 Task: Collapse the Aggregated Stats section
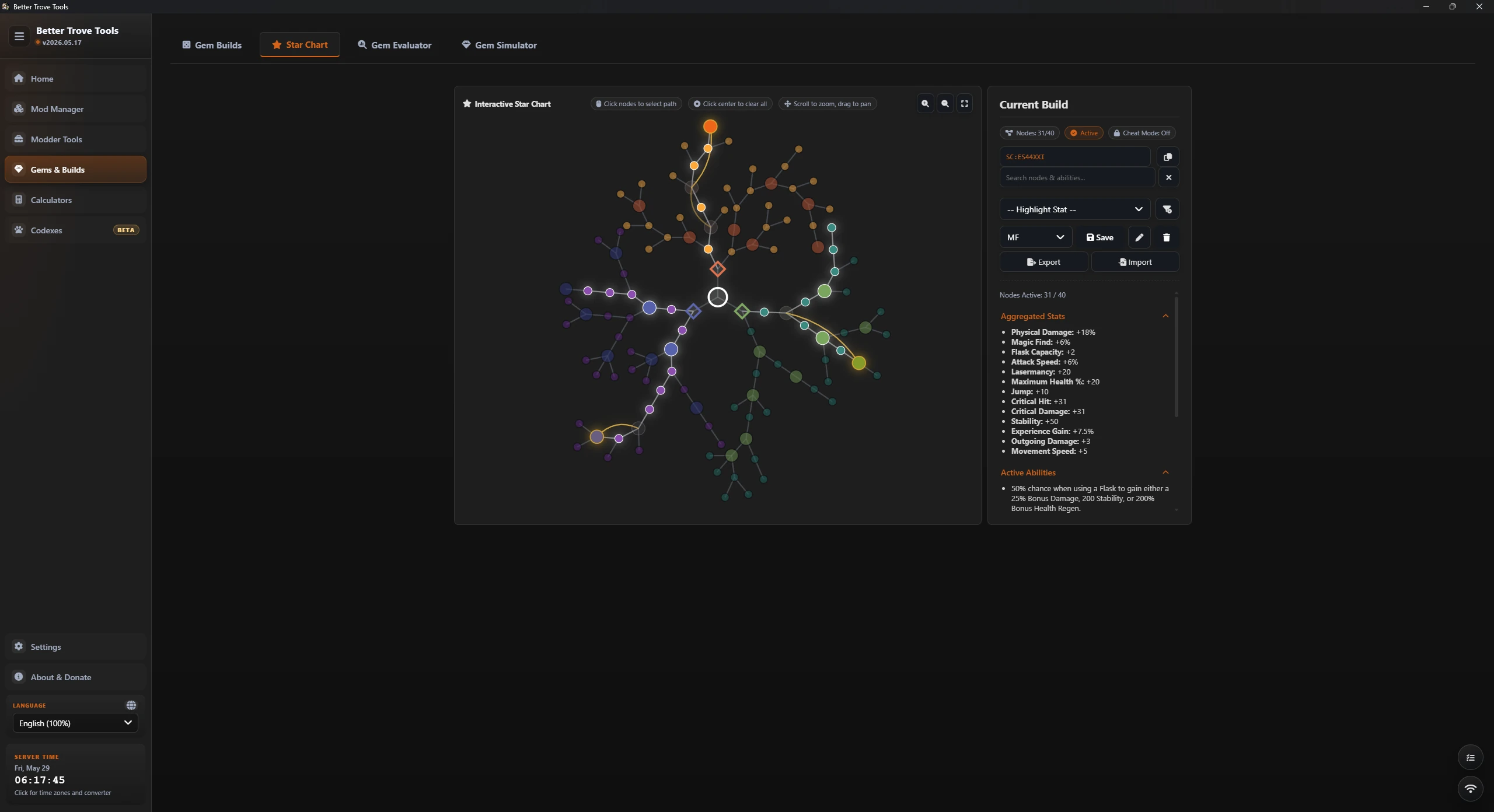(1165, 316)
